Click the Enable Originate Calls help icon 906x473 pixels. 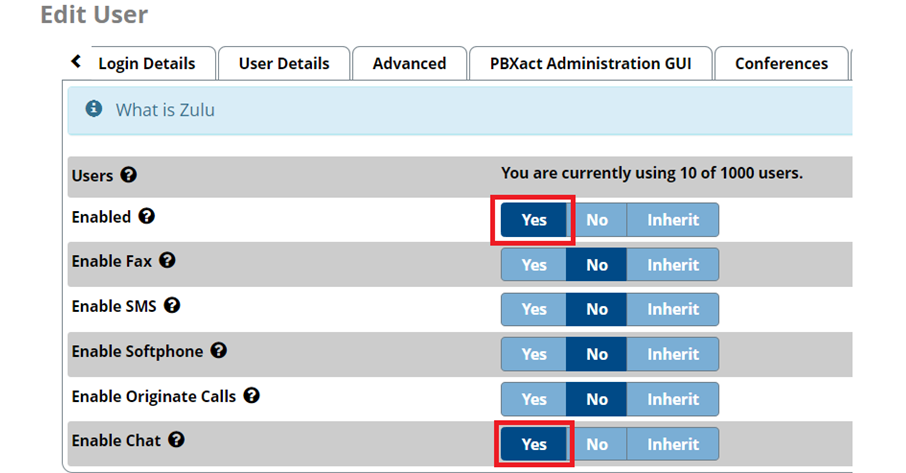point(251,396)
